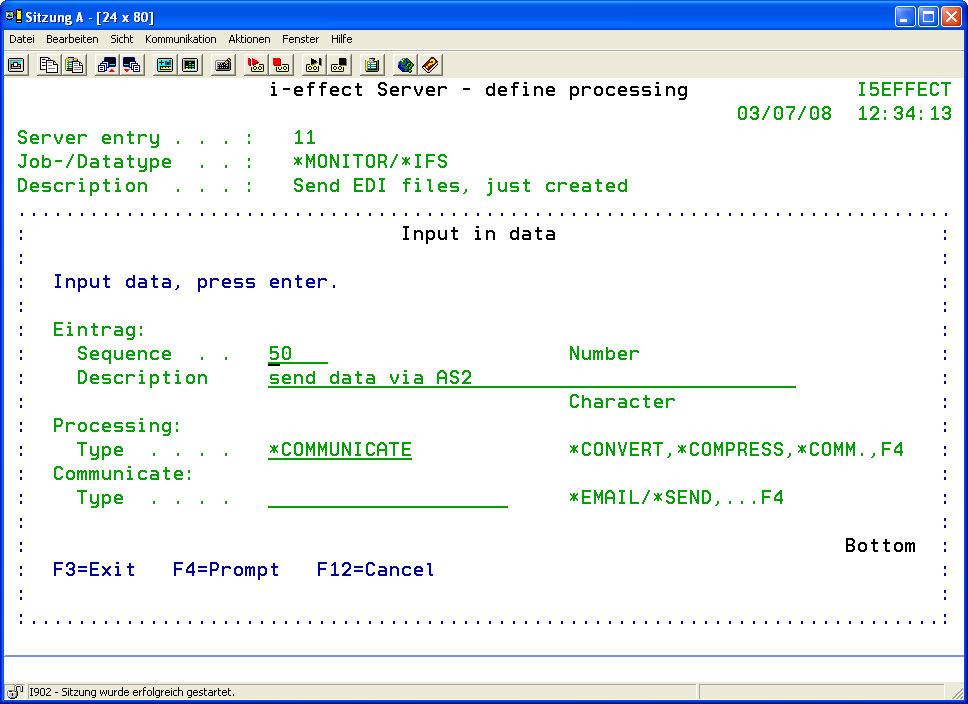Viewport: 968px width, 704px height.
Task: Click the Processing Type field *COMMUNICATE
Action: point(340,450)
